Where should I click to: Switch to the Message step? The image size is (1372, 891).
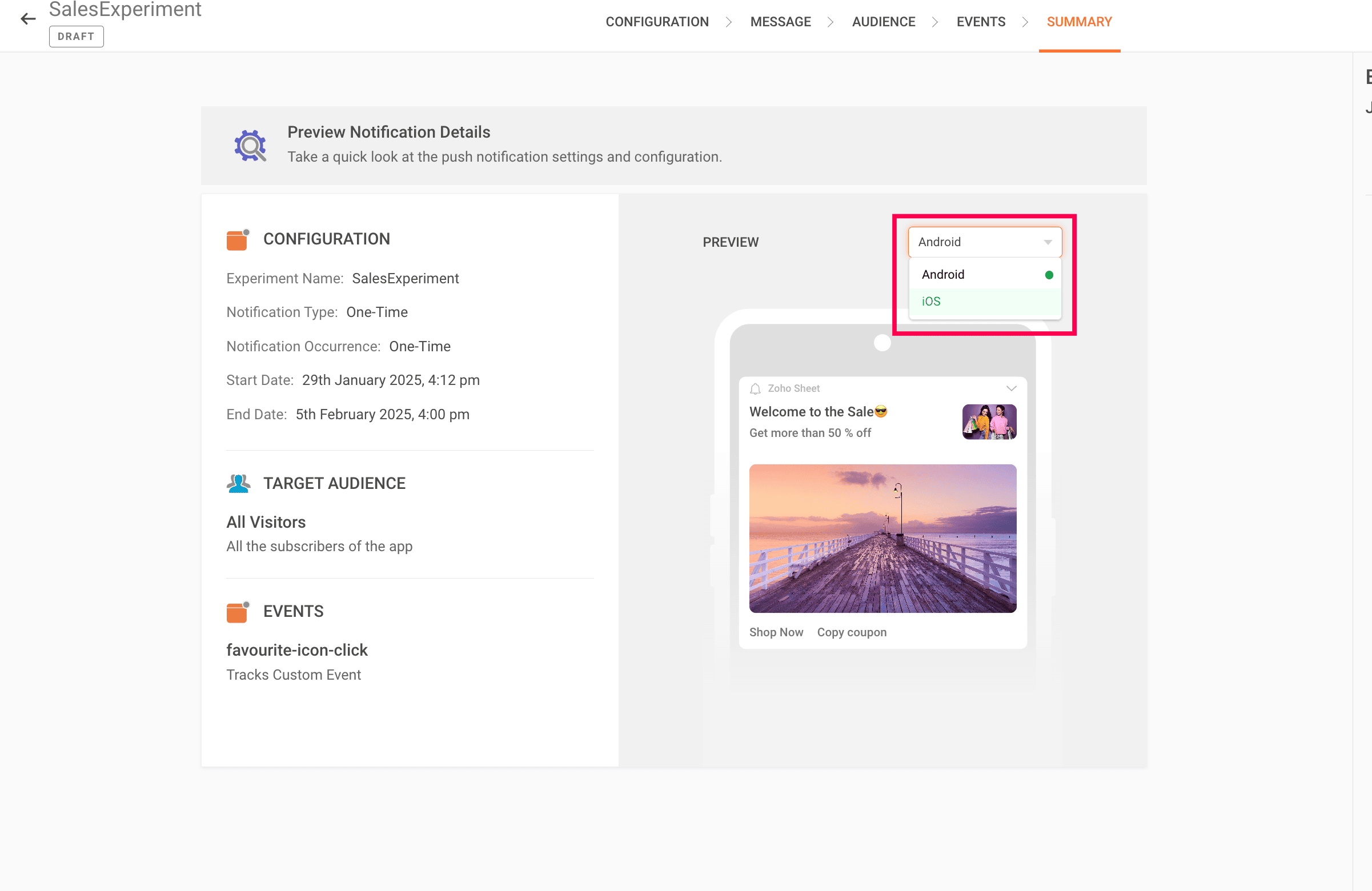point(780,22)
